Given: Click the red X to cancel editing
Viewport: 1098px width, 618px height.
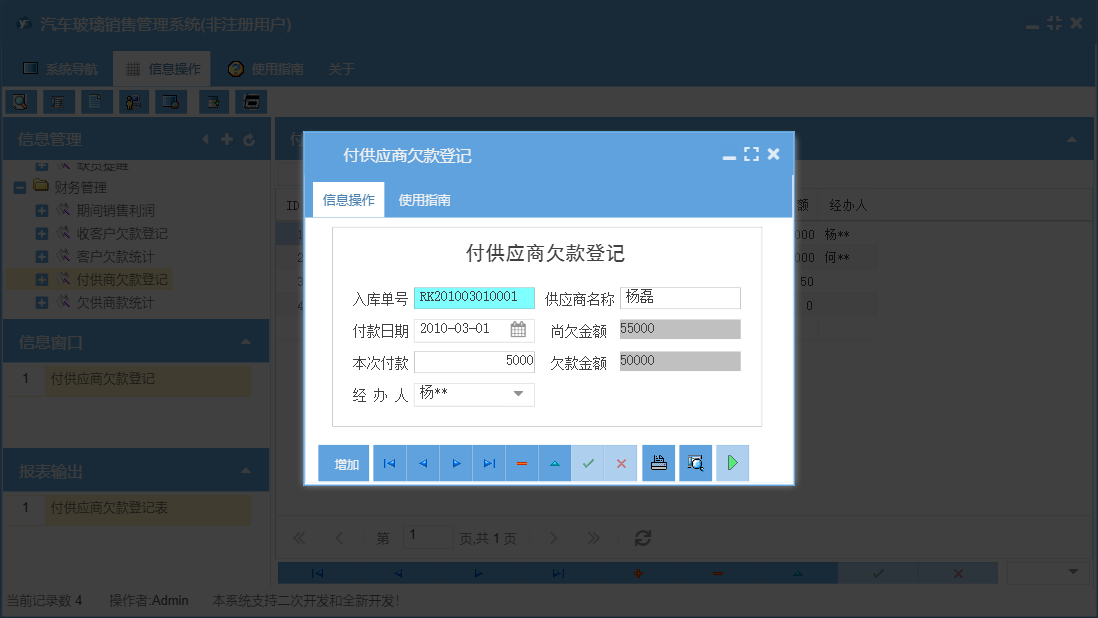Looking at the screenshot, I should [x=622, y=462].
